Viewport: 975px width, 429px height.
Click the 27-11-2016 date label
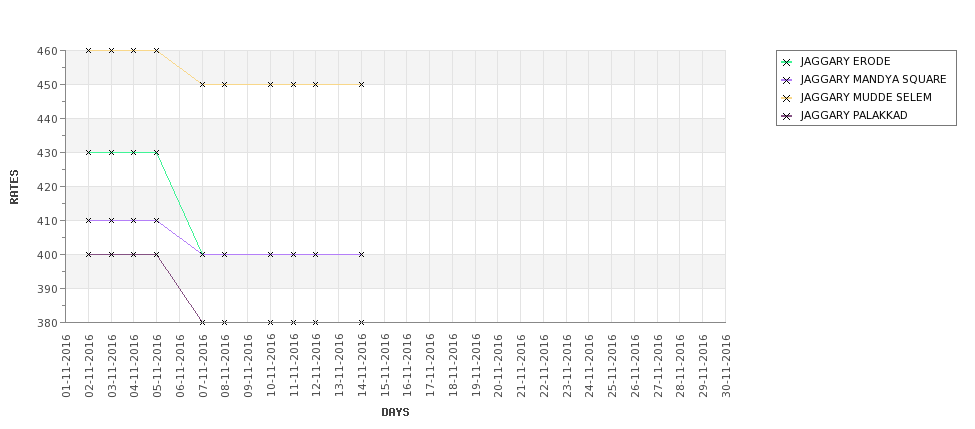pos(657,366)
